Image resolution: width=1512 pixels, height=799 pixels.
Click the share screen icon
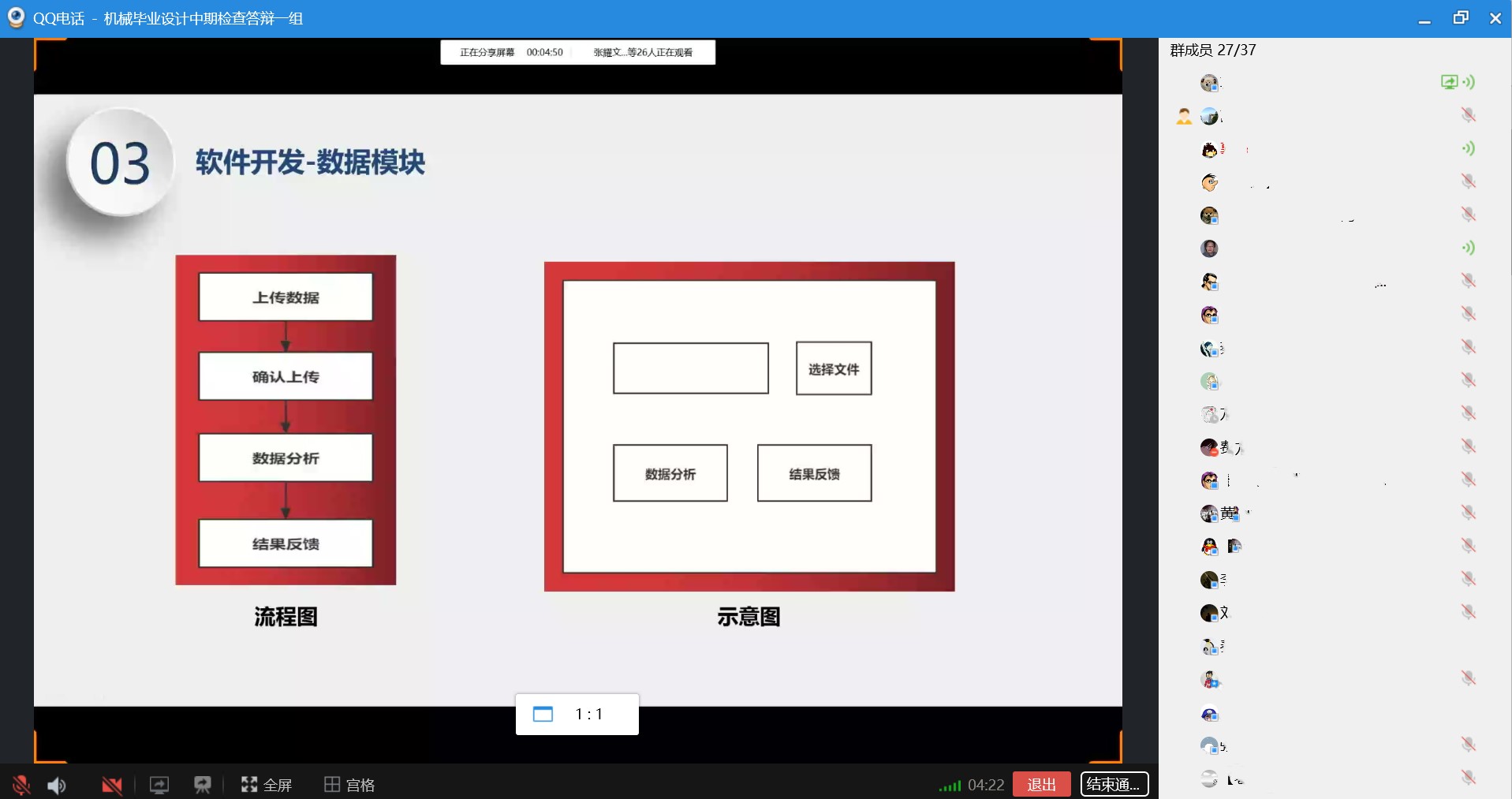click(159, 785)
